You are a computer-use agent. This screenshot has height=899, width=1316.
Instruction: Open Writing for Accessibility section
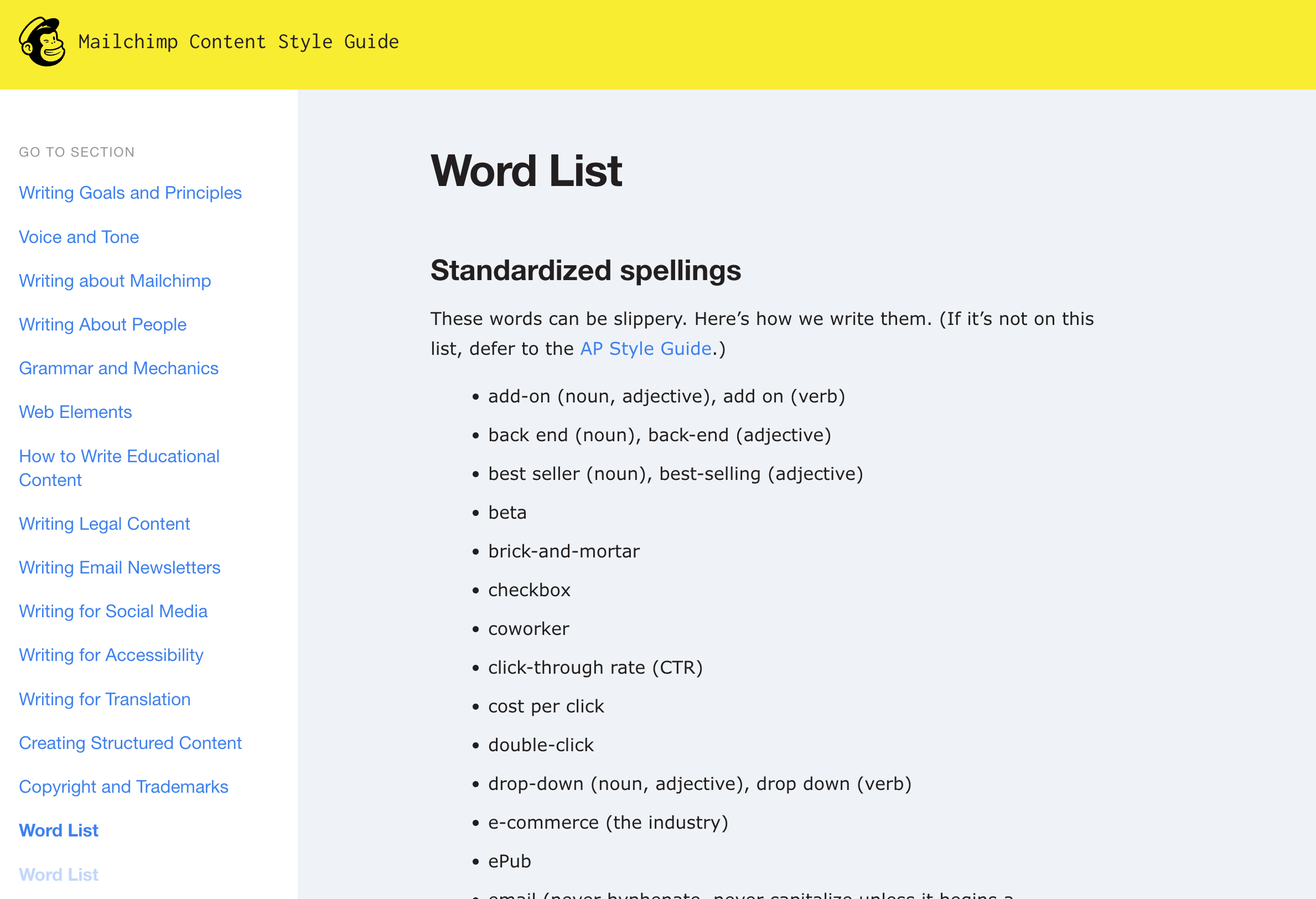pos(111,655)
